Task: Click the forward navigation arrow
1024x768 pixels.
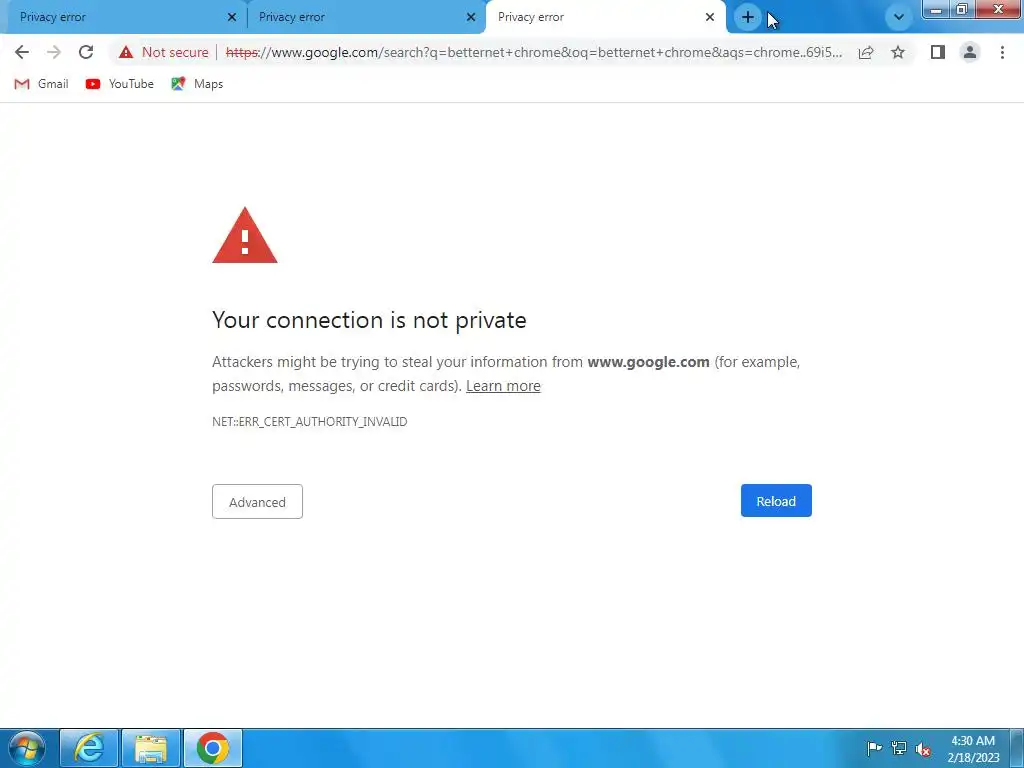Action: [54, 52]
